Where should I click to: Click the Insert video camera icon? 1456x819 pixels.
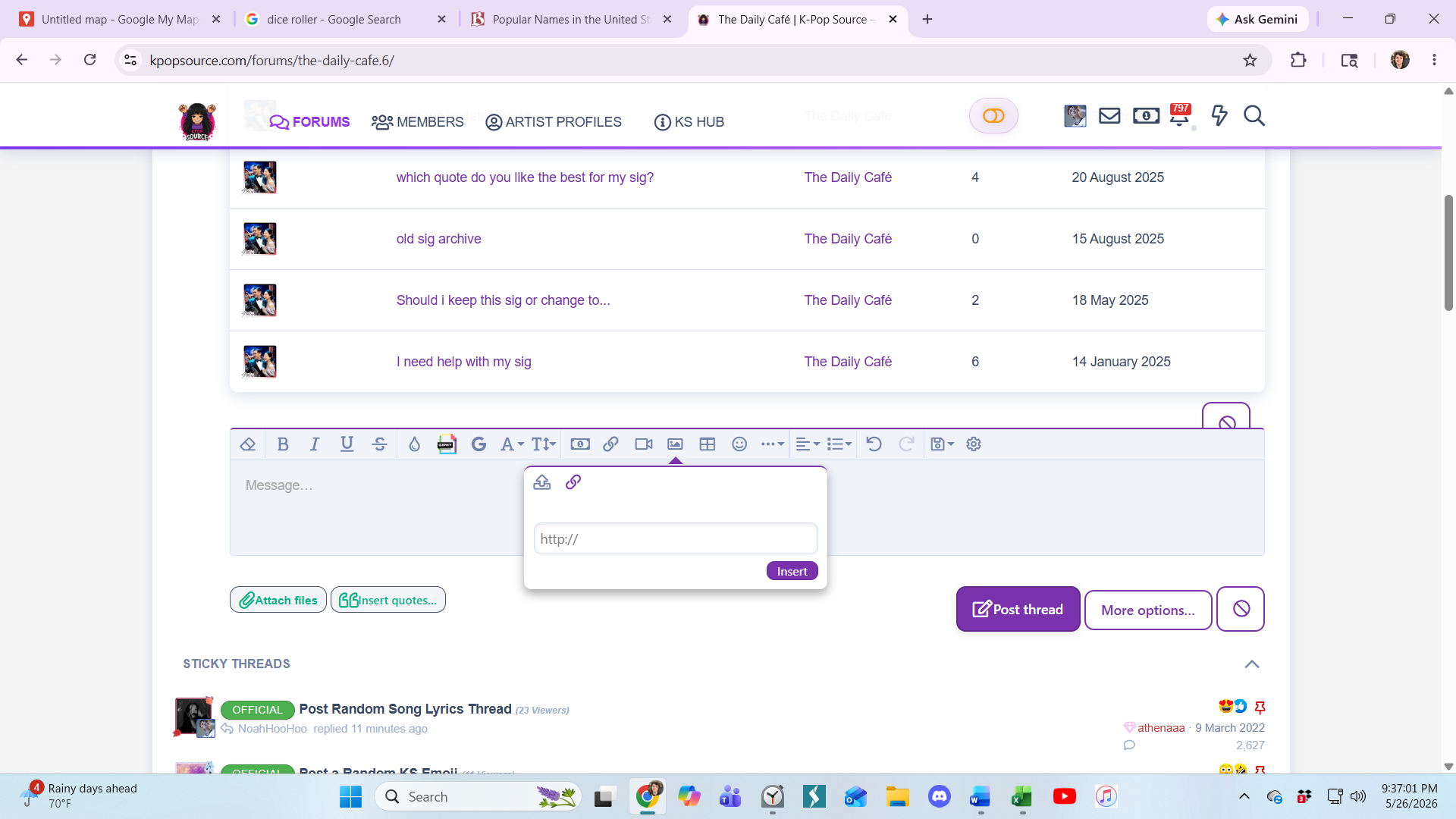pyautogui.click(x=644, y=444)
